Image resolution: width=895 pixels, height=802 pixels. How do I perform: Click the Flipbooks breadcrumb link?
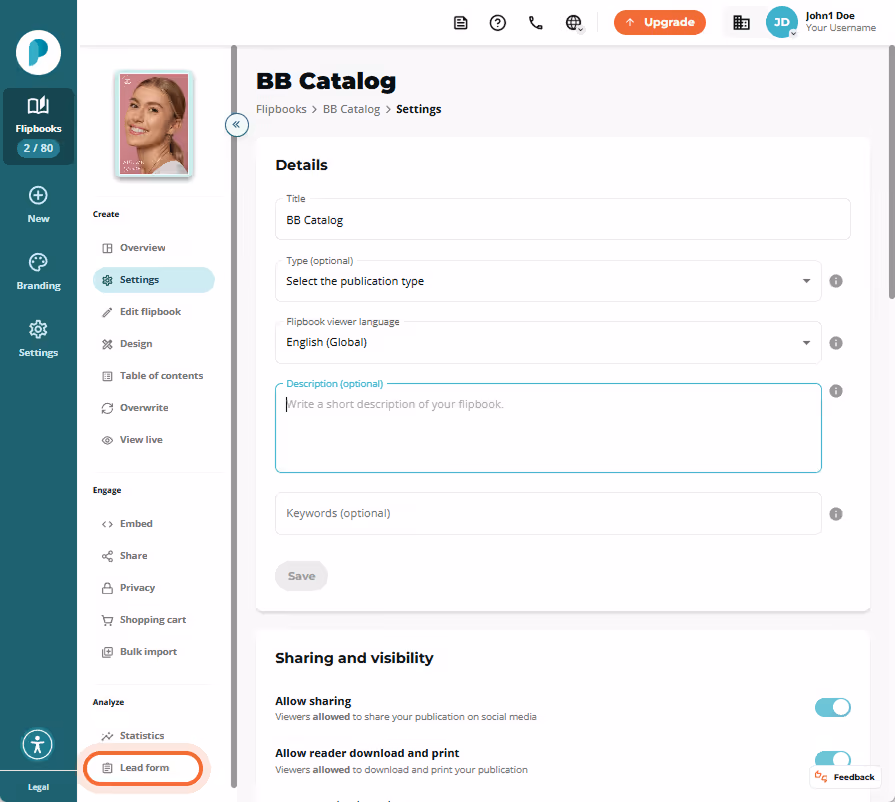point(281,109)
